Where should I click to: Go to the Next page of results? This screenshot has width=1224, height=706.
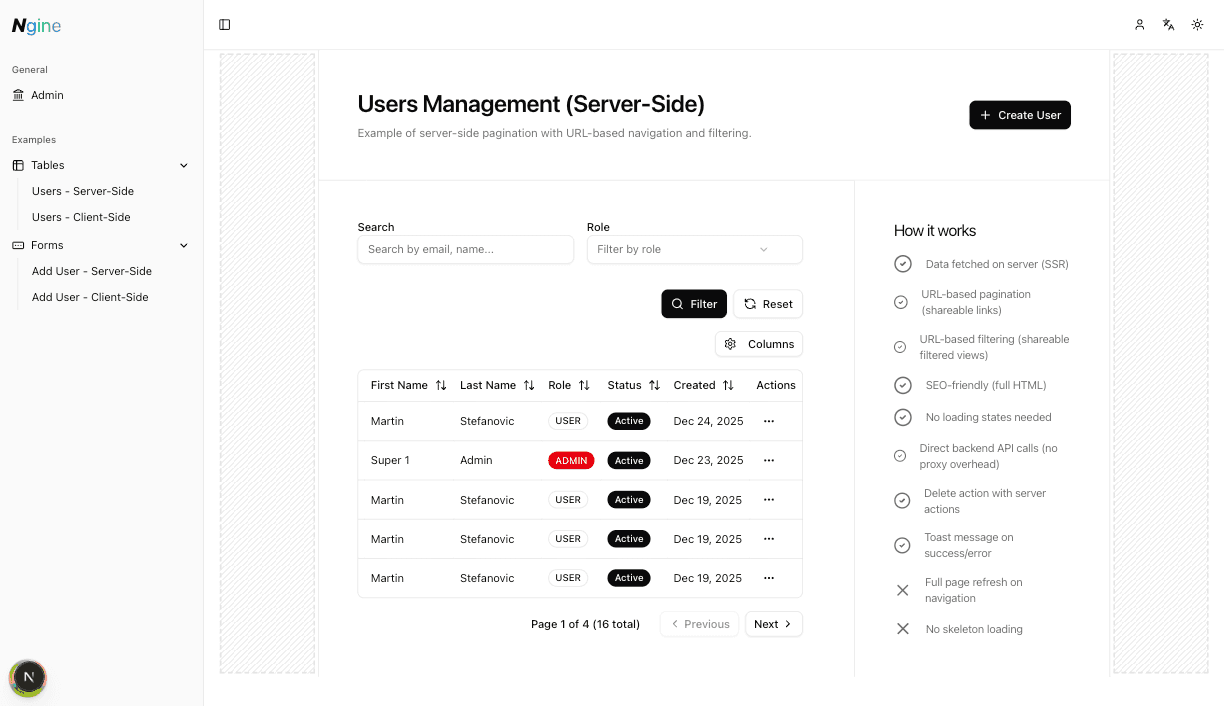tap(773, 624)
